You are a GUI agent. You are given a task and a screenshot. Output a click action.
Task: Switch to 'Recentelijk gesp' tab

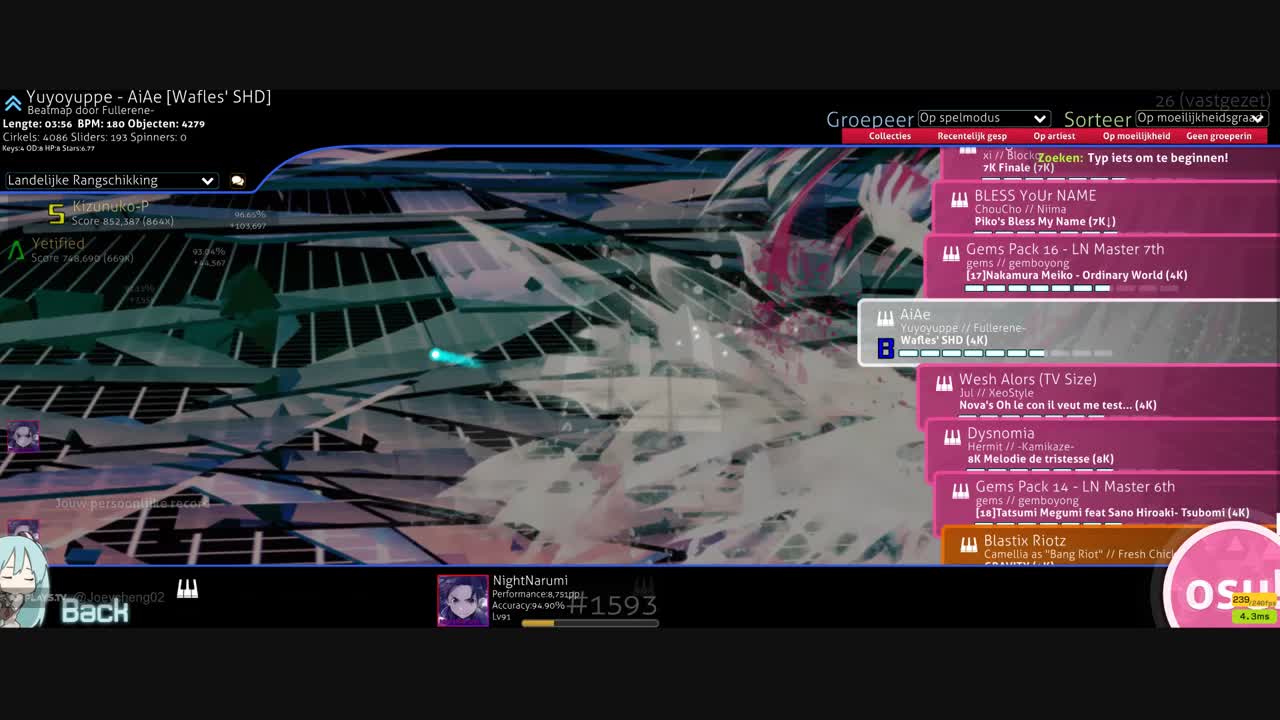[972, 136]
